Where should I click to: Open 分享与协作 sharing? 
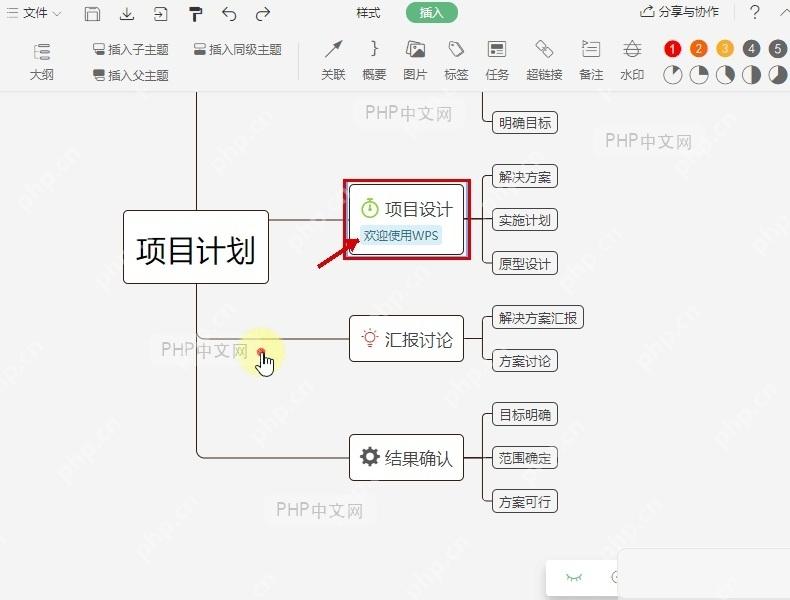[679, 12]
